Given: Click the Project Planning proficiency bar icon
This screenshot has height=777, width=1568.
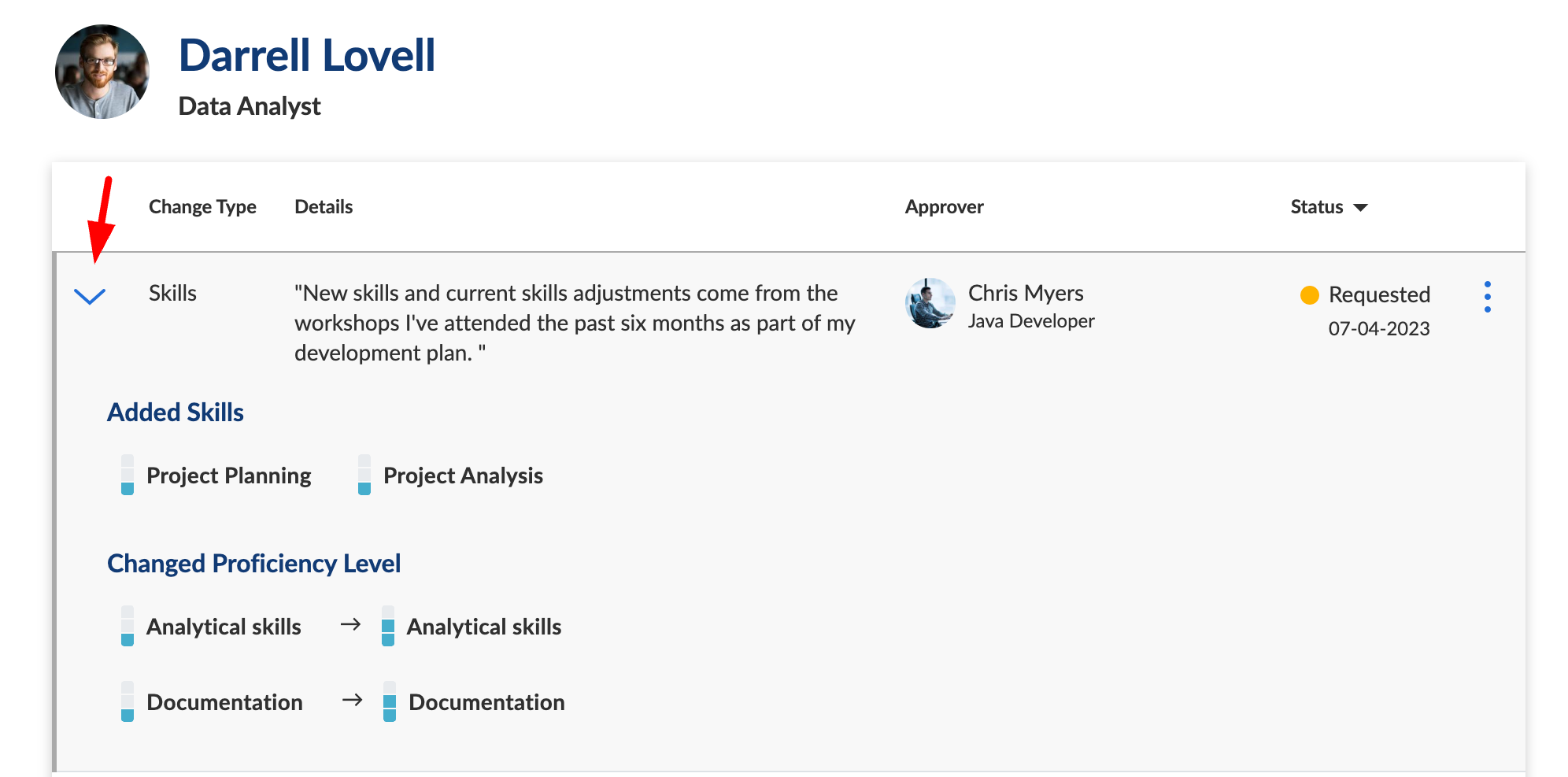Looking at the screenshot, I should [128, 475].
